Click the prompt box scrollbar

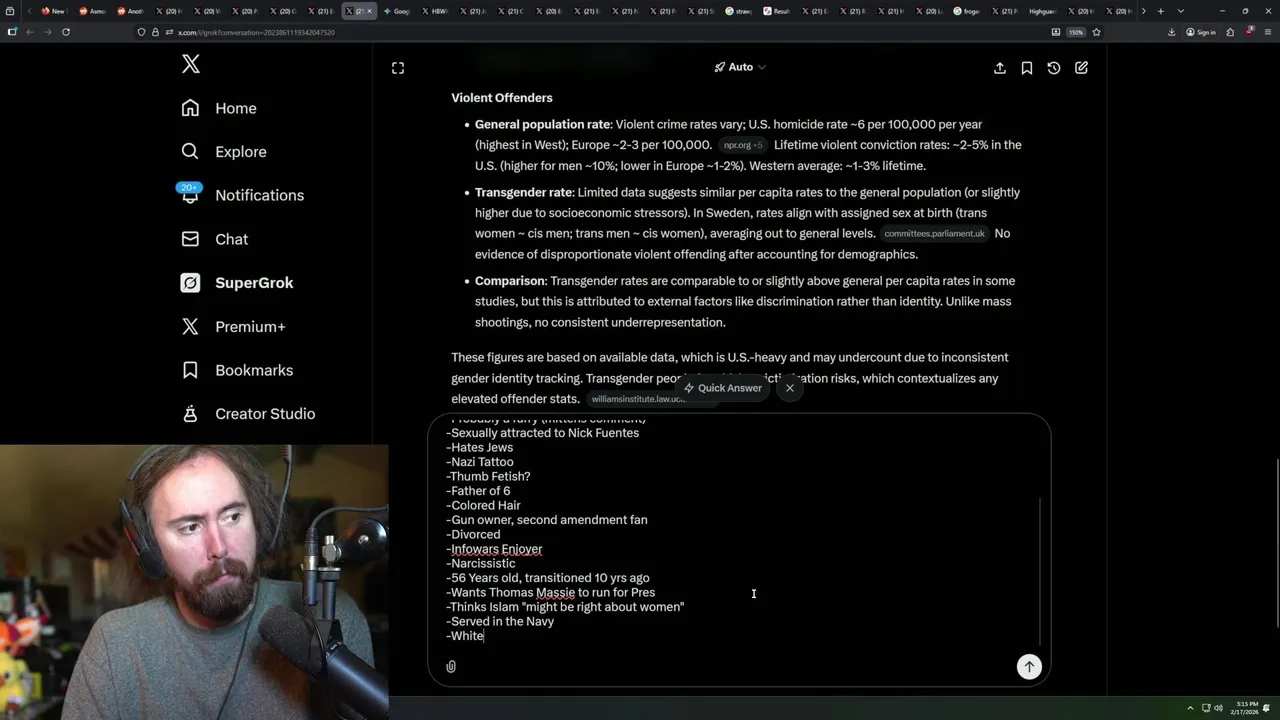pyautogui.click(x=1041, y=572)
